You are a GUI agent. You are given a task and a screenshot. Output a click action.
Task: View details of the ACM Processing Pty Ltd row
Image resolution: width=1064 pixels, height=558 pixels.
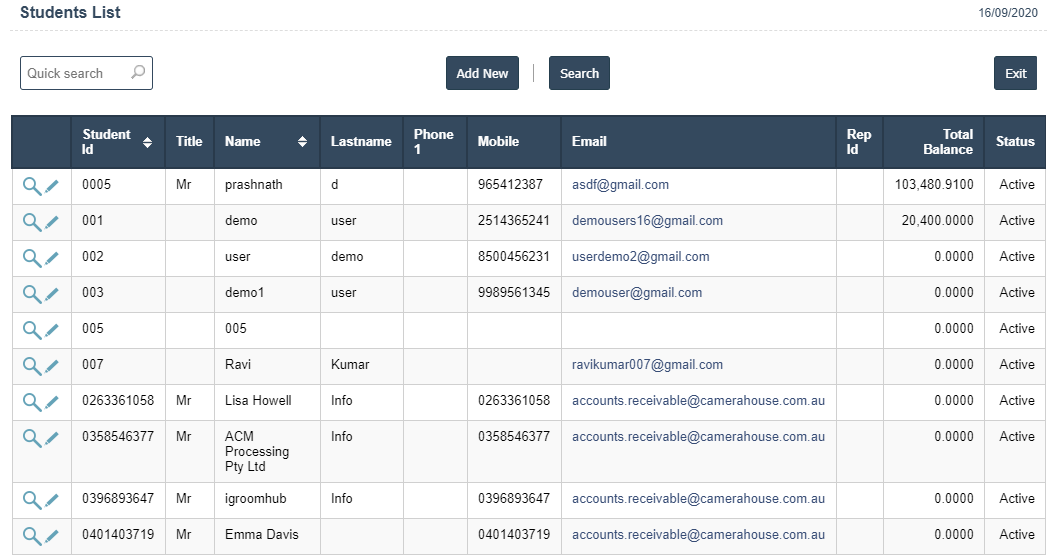tap(32, 438)
